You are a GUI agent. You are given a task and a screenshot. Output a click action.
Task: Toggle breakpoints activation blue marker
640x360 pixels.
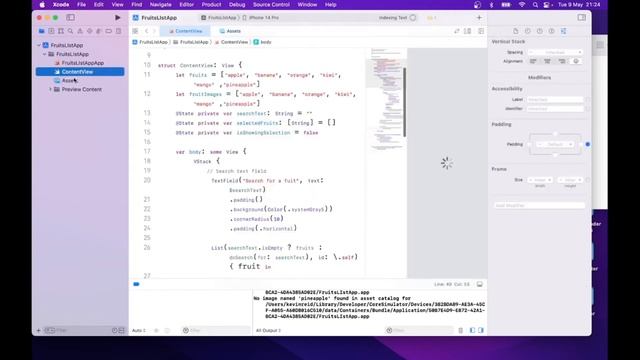click(136, 284)
